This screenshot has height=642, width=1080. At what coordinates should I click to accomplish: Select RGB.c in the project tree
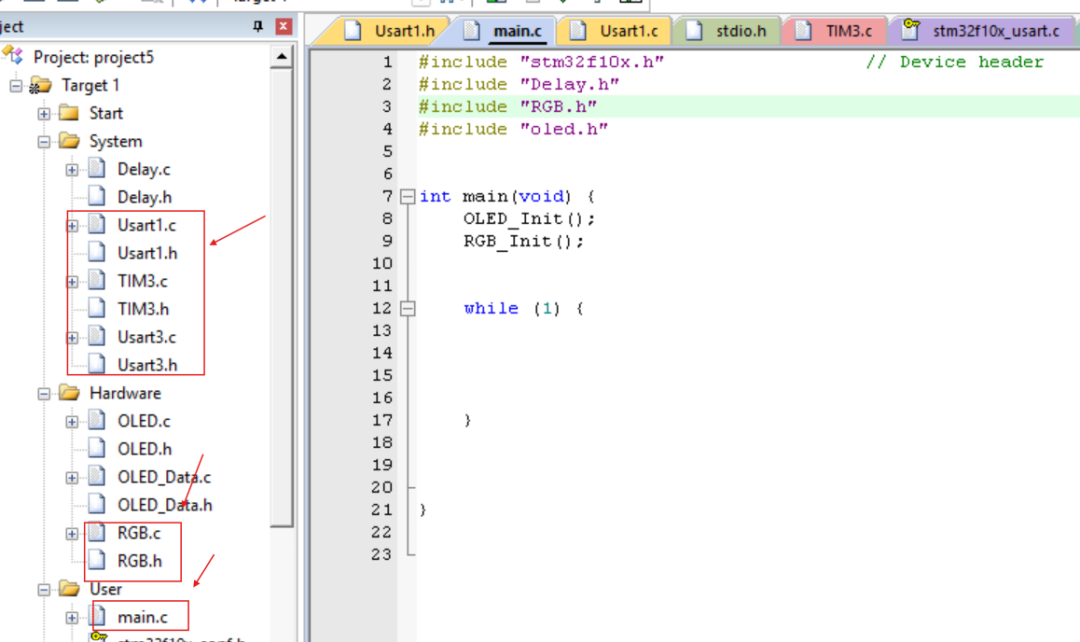(138, 533)
